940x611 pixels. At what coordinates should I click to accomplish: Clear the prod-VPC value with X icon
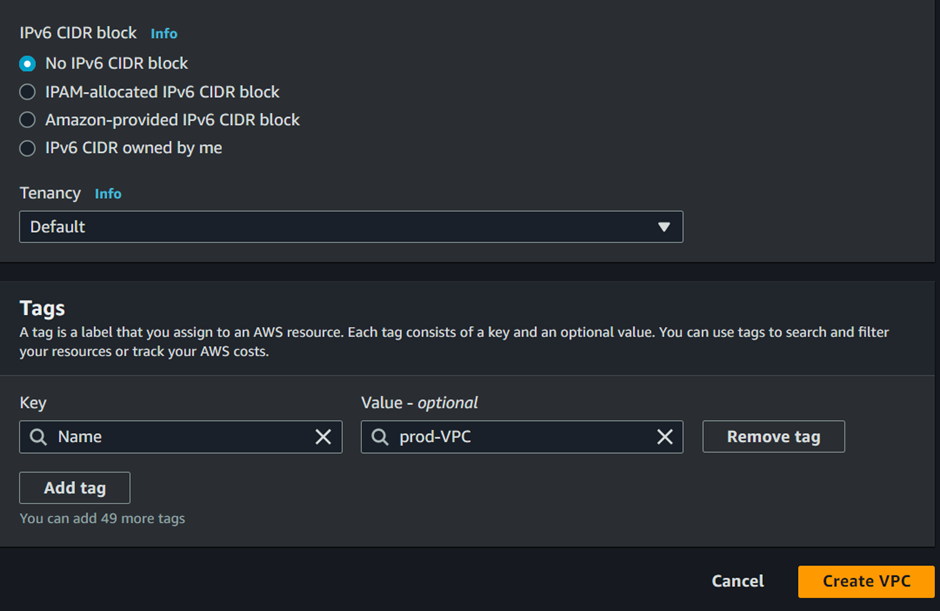pos(664,437)
